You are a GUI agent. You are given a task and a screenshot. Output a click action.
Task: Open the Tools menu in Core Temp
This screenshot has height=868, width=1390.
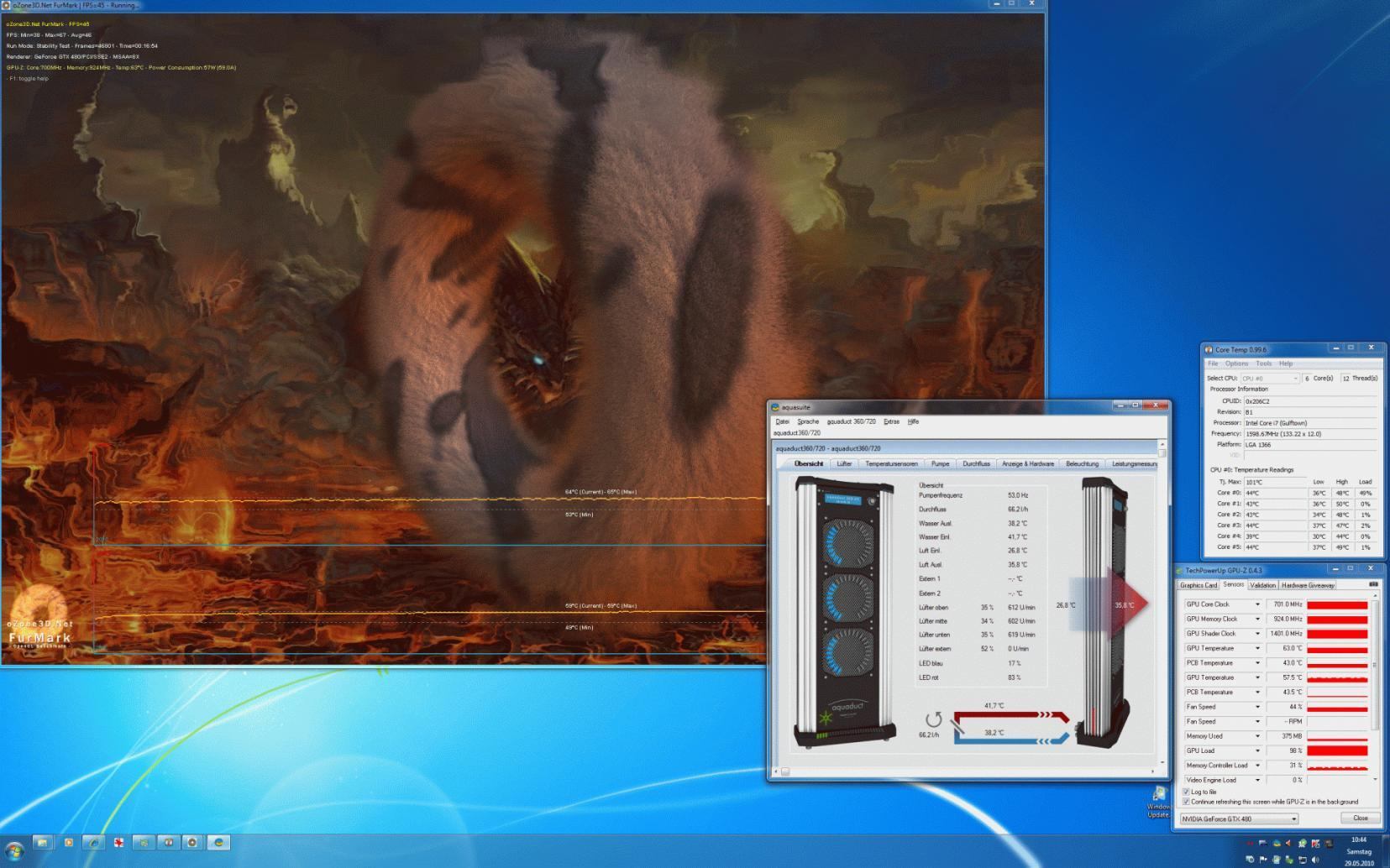click(1263, 363)
